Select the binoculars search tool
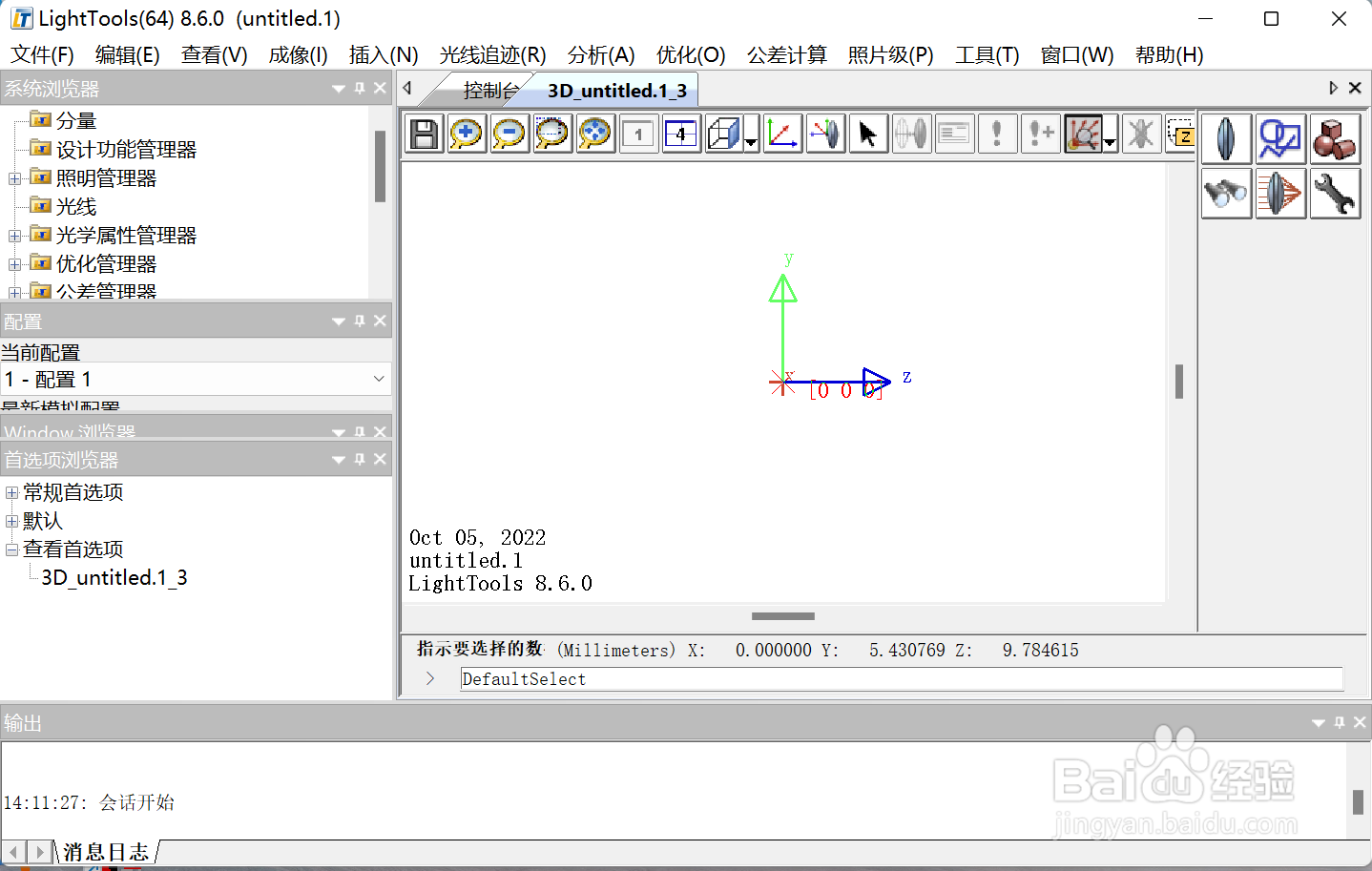This screenshot has height=871, width=1372. point(1226,193)
